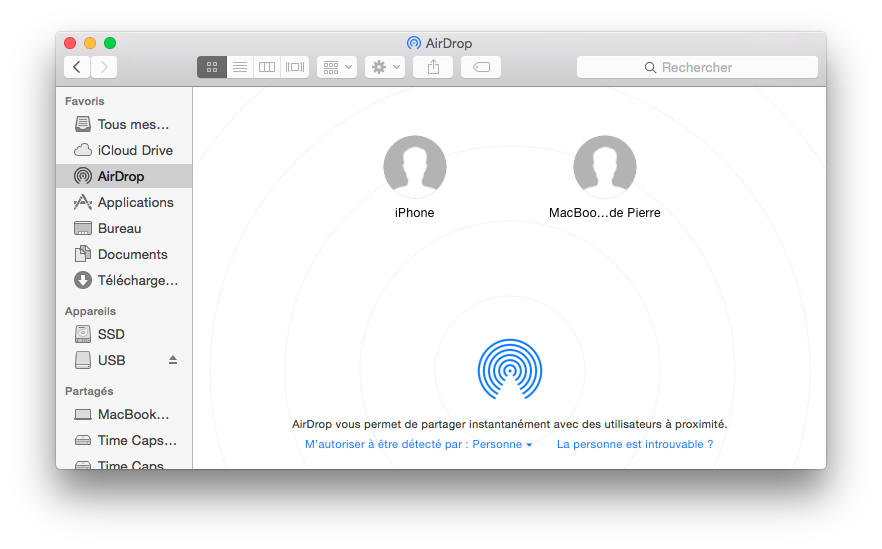The height and width of the screenshot is (549, 882).
Task: Open iCloud Drive in sidebar
Action: tap(134, 150)
